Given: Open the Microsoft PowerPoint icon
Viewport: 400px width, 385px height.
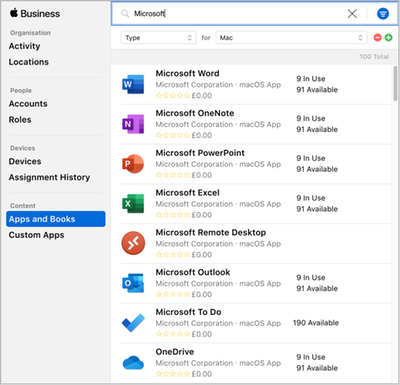Looking at the screenshot, I should (x=133, y=164).
